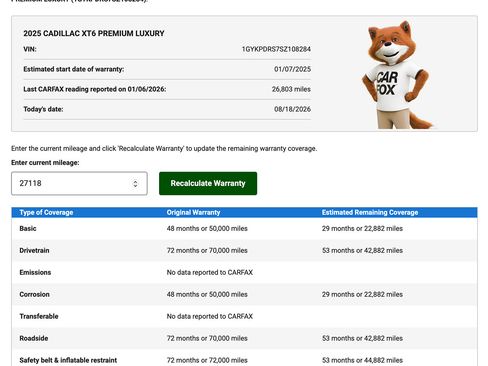
Task: Click 'Last CARFAX reading reported on 01/06/2026:' label
Action: (95, 89)
